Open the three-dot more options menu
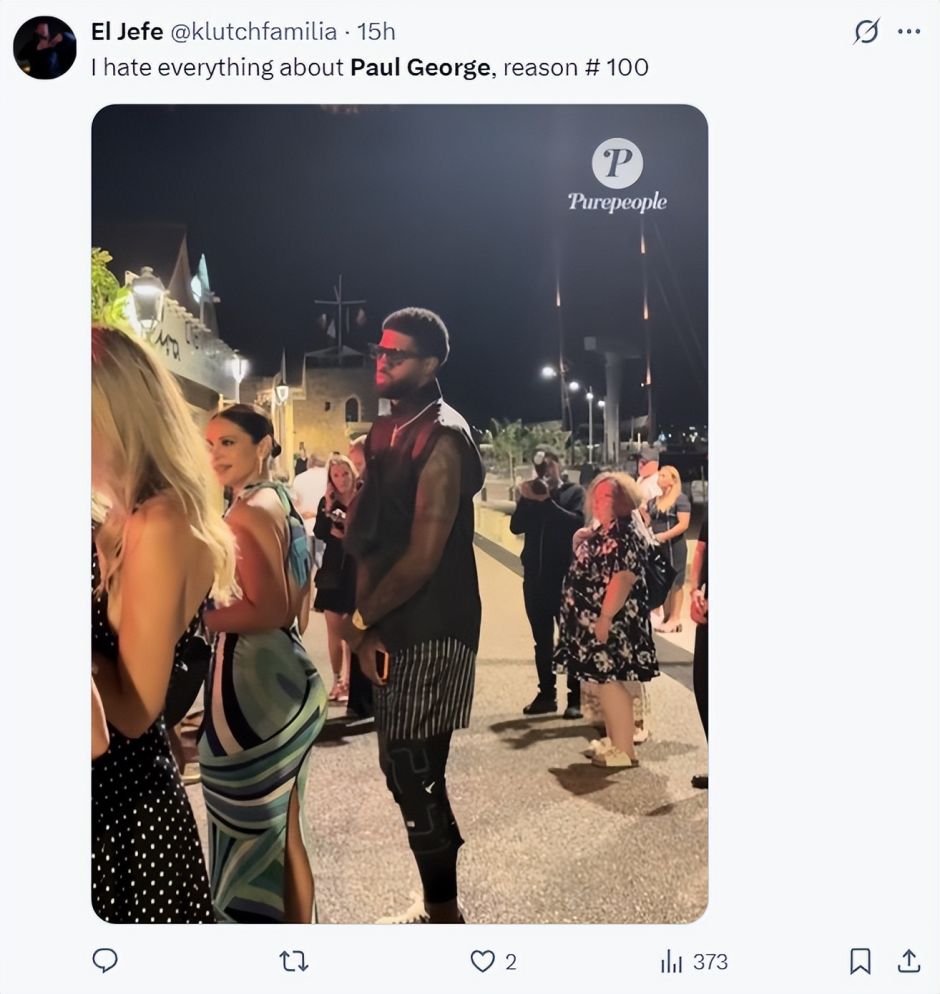The image size is (940, 994). click(x=909, y=32)
